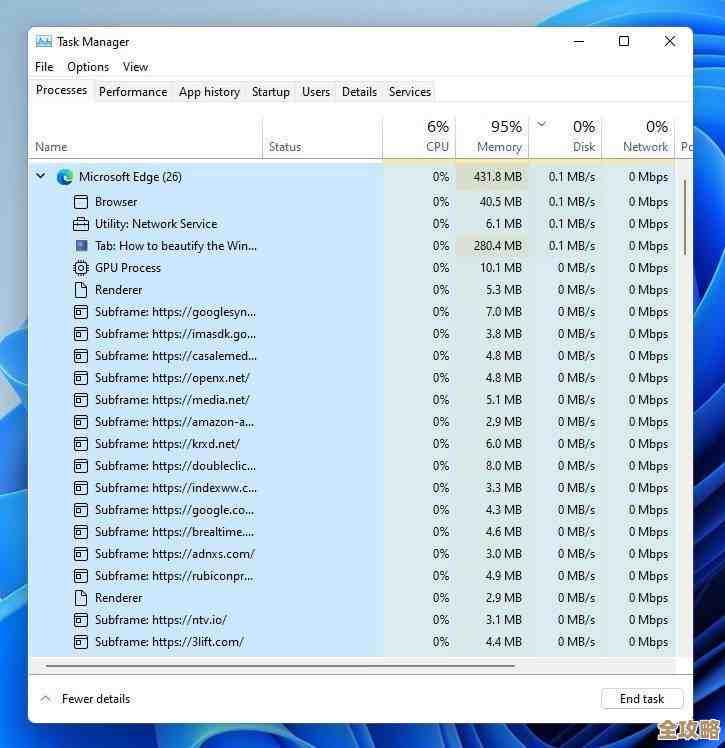This screenshot has height=748, width=725.
Task: Click the indexww.c subframe icon
Action: click(x=81, y=488)
